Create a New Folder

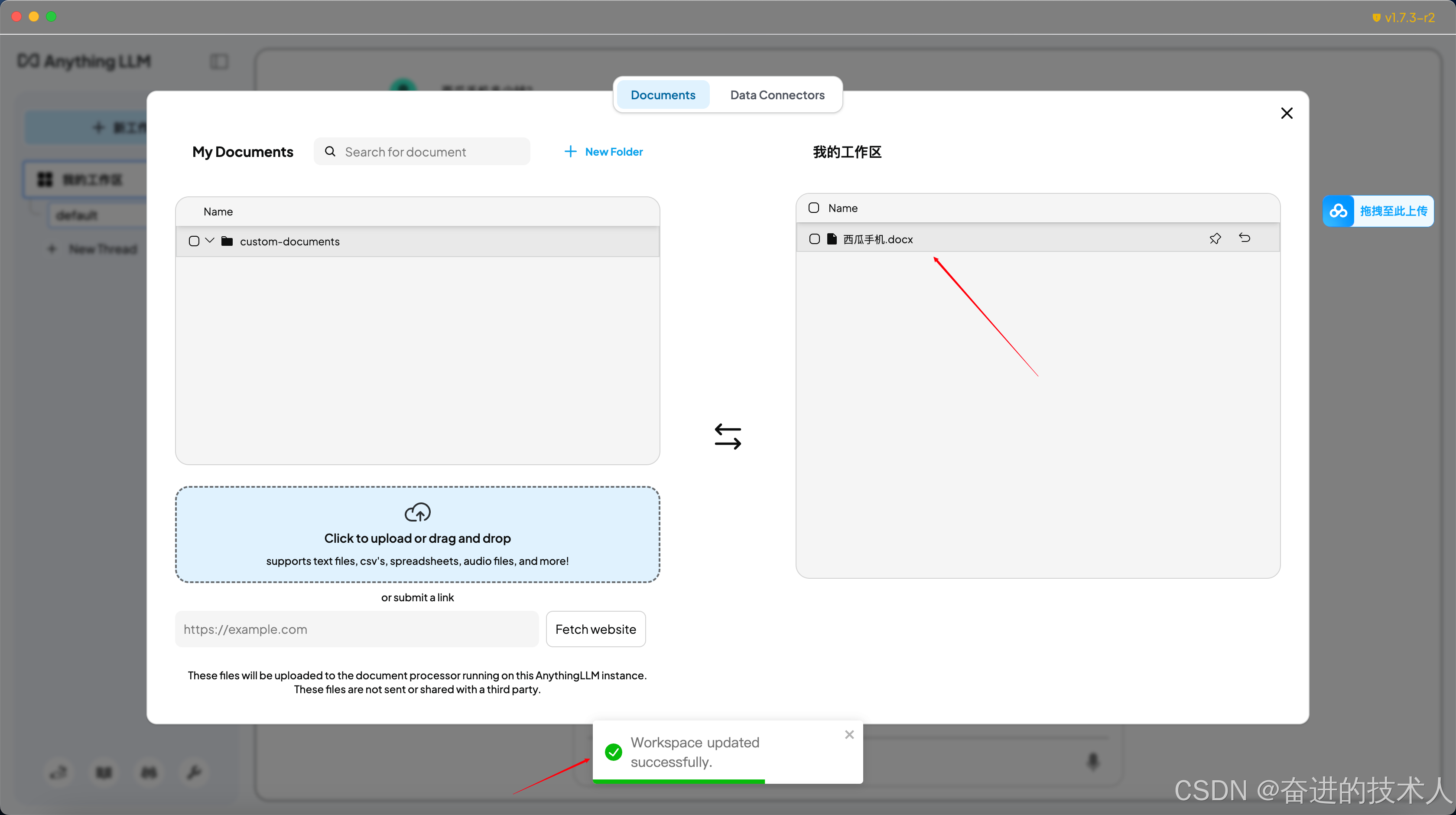click(x=604, y=152)
